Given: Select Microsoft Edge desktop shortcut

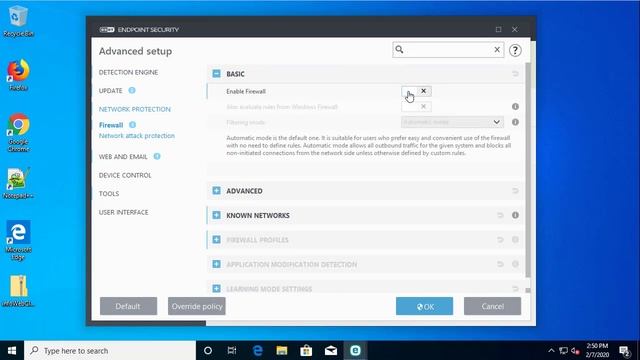Looking at the screenshot, I should click(x=18, y=240).
